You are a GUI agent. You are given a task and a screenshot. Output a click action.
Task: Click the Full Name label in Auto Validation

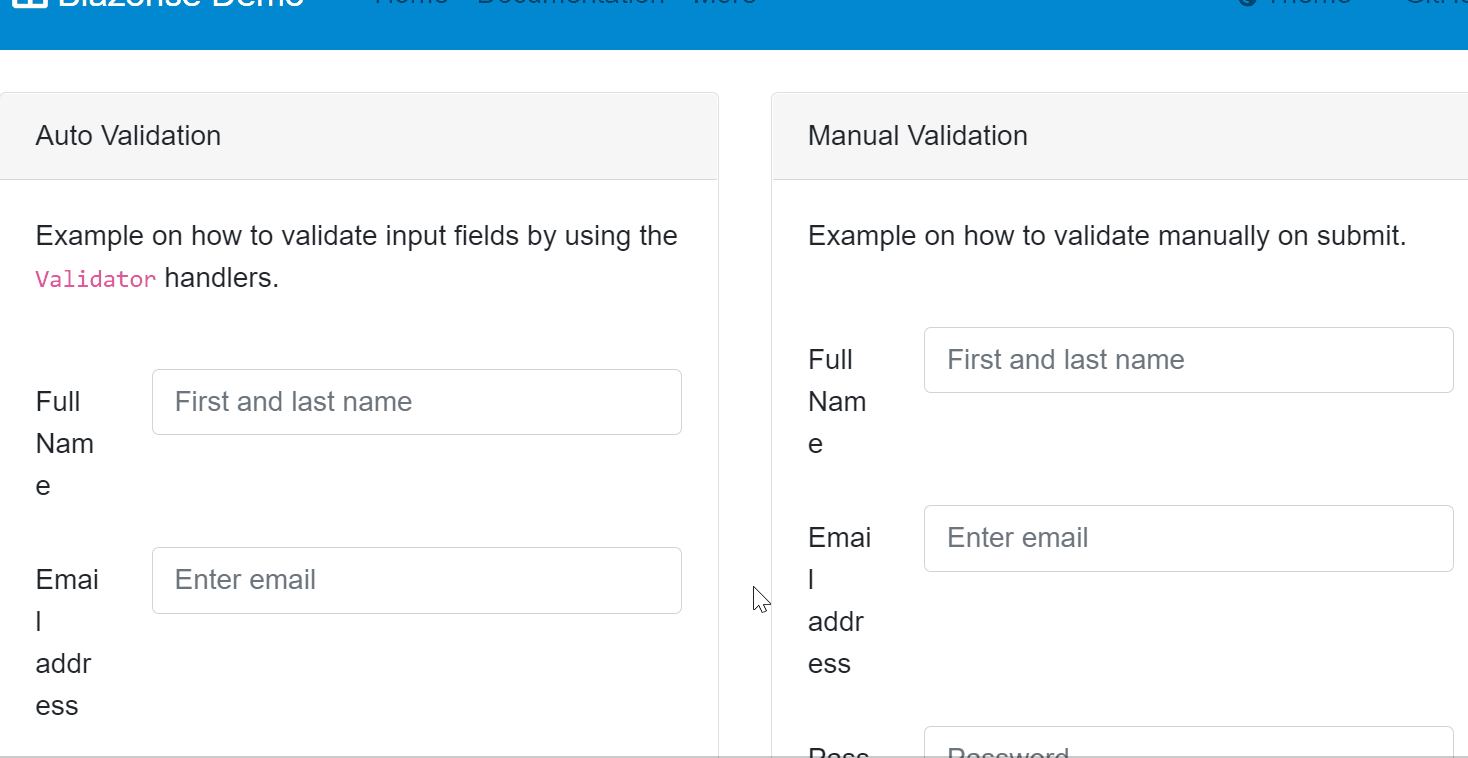pos(64,442)
